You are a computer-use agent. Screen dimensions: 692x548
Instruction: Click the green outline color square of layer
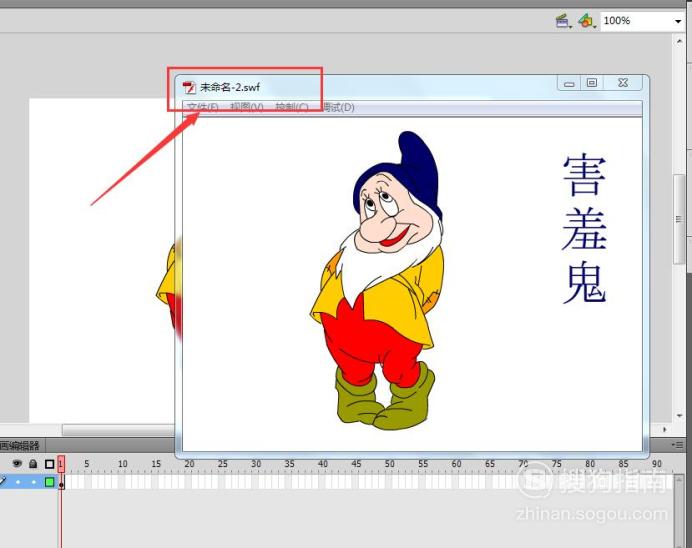[x=49, y=482]
